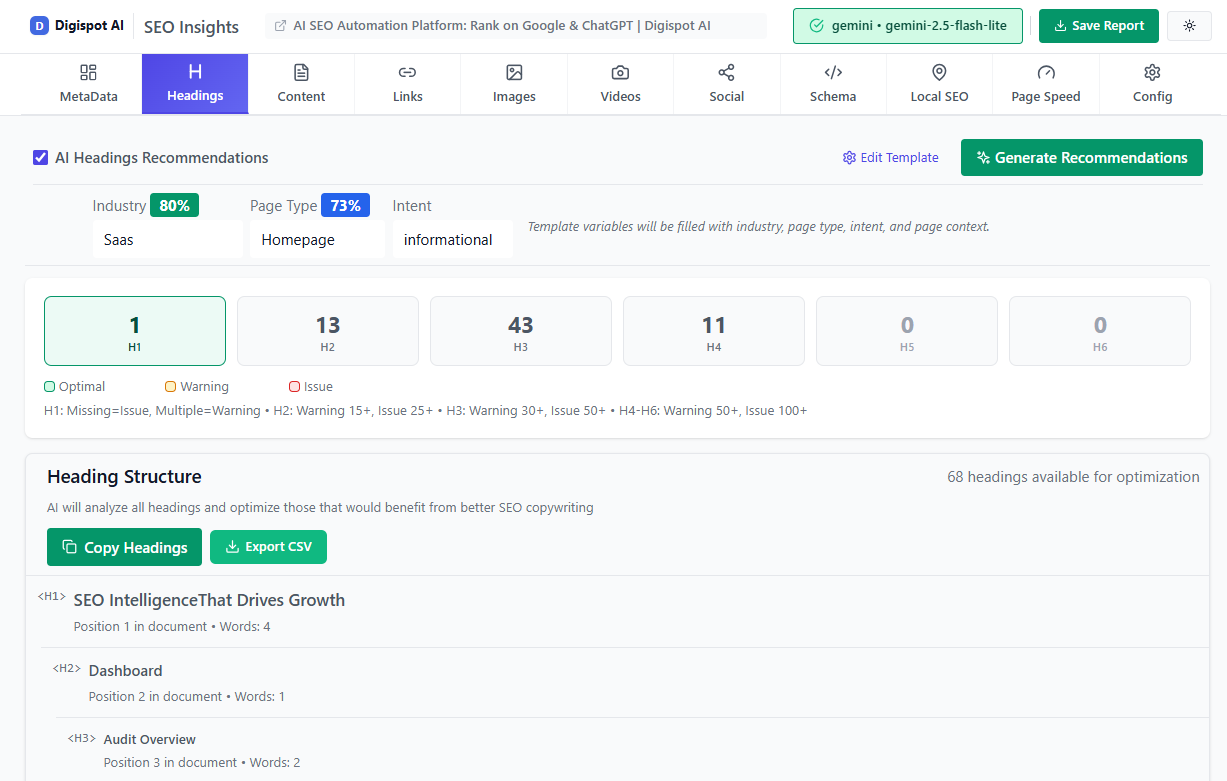
Task: Switch to the Content tab
Action: tap(301, 84)
